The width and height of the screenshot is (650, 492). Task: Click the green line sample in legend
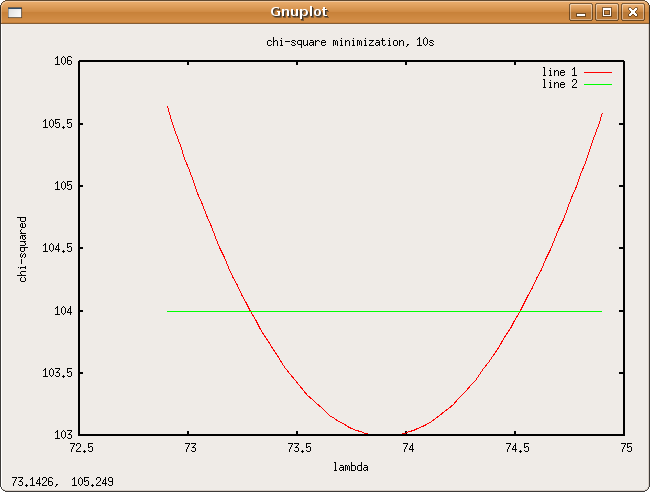[x=597, y=85]
